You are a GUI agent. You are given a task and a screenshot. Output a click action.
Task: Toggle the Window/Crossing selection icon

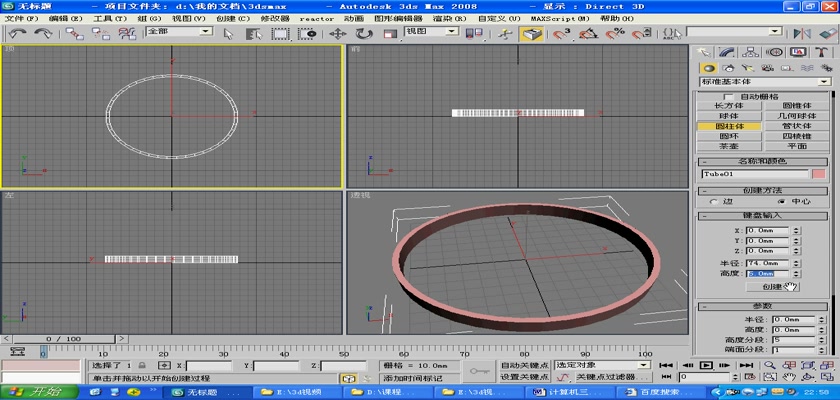click(x=307, y=34)
